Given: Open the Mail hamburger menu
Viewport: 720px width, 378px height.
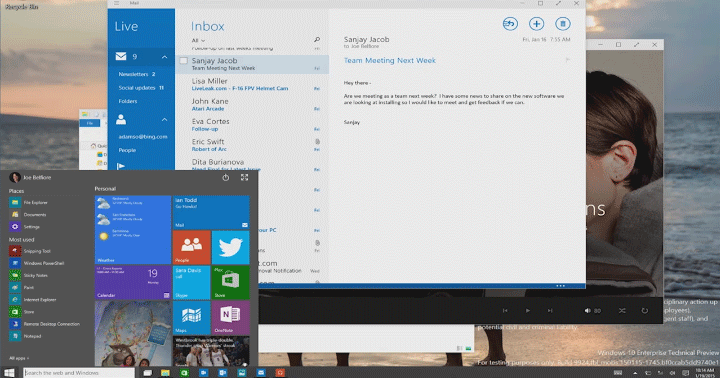Looking at the screenshot, I should point(117,3).
